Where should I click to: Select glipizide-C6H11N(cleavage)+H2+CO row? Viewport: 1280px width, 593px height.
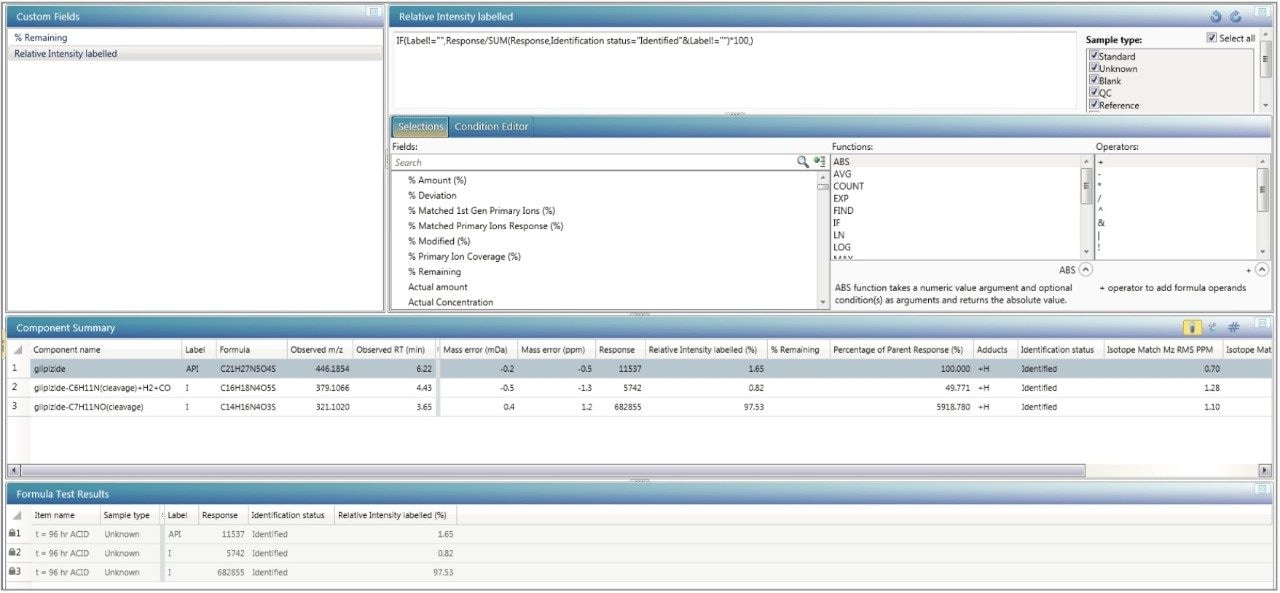pos(640,388)
